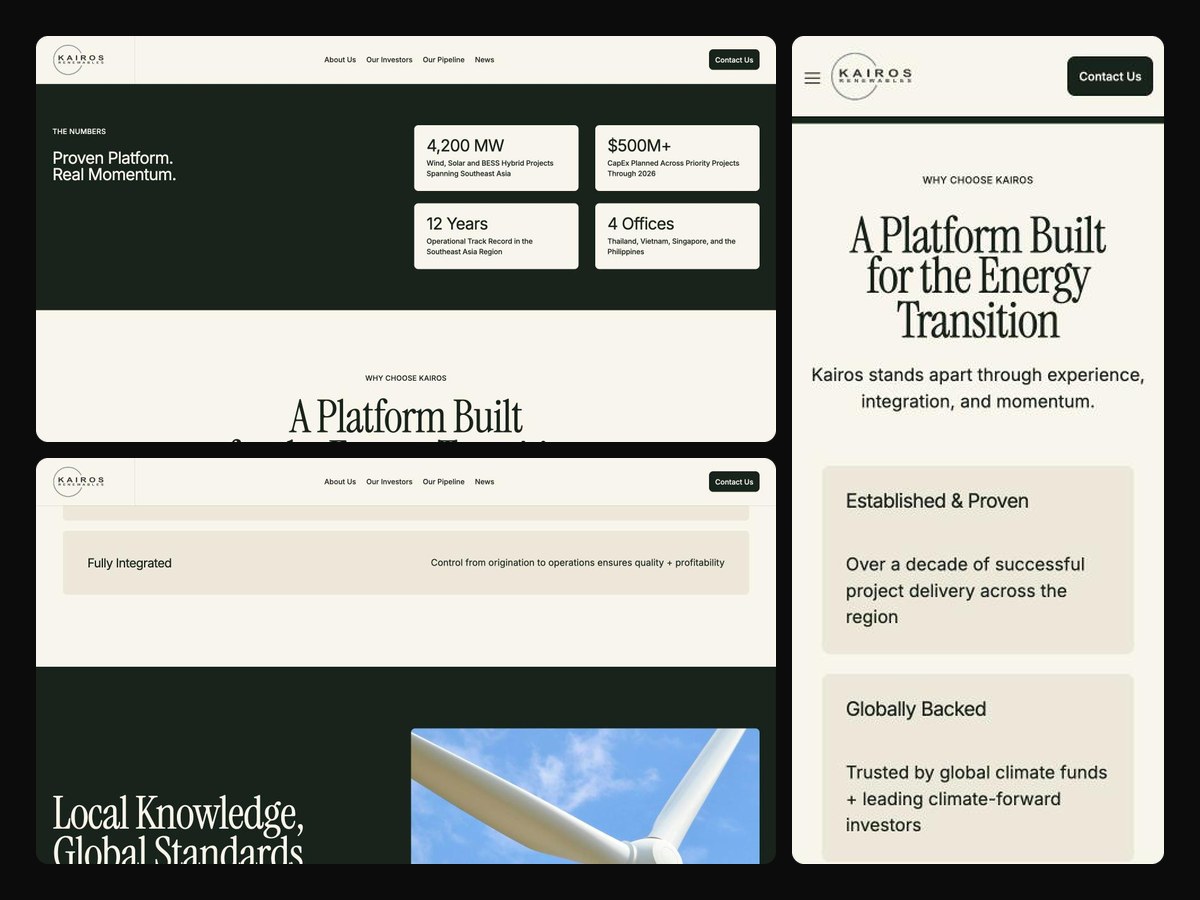
Task: Select the 4 Offices stat card
Action: pos(677,236)
